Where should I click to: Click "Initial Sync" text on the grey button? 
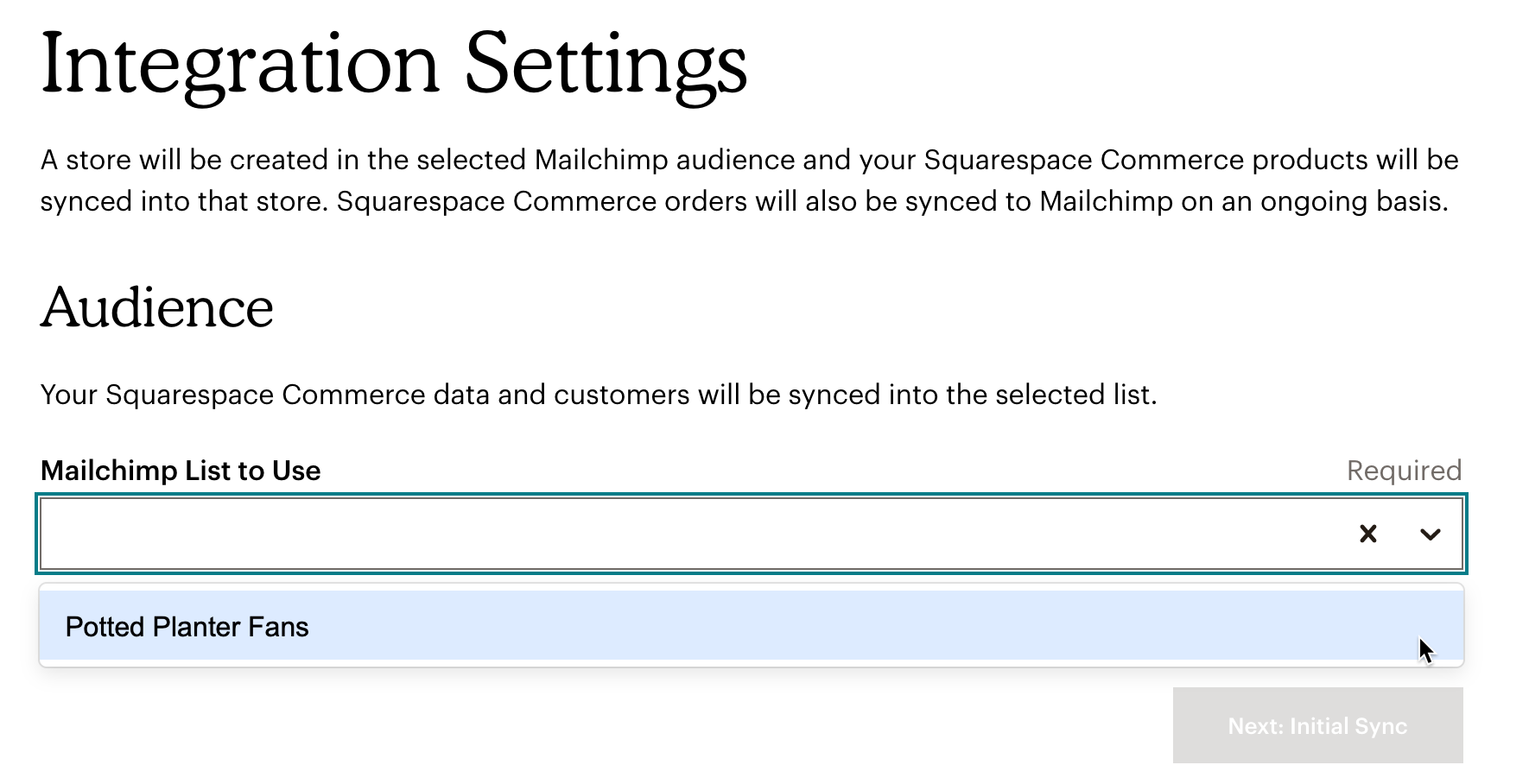[1348, 726]
